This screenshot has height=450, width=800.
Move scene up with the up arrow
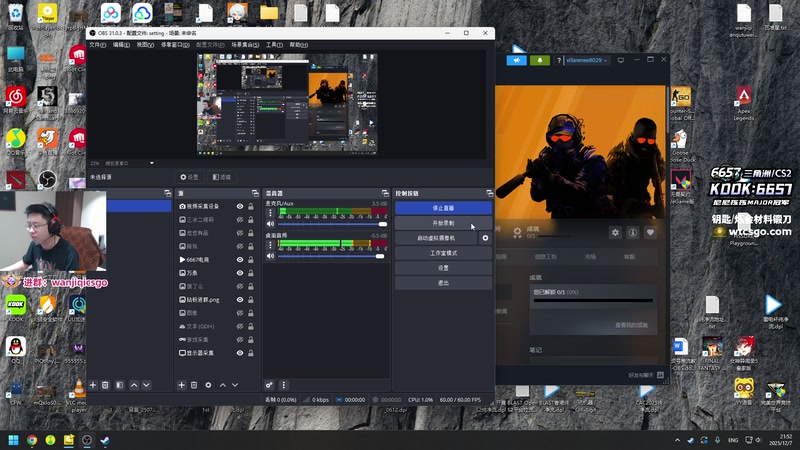tap(134, 385)
